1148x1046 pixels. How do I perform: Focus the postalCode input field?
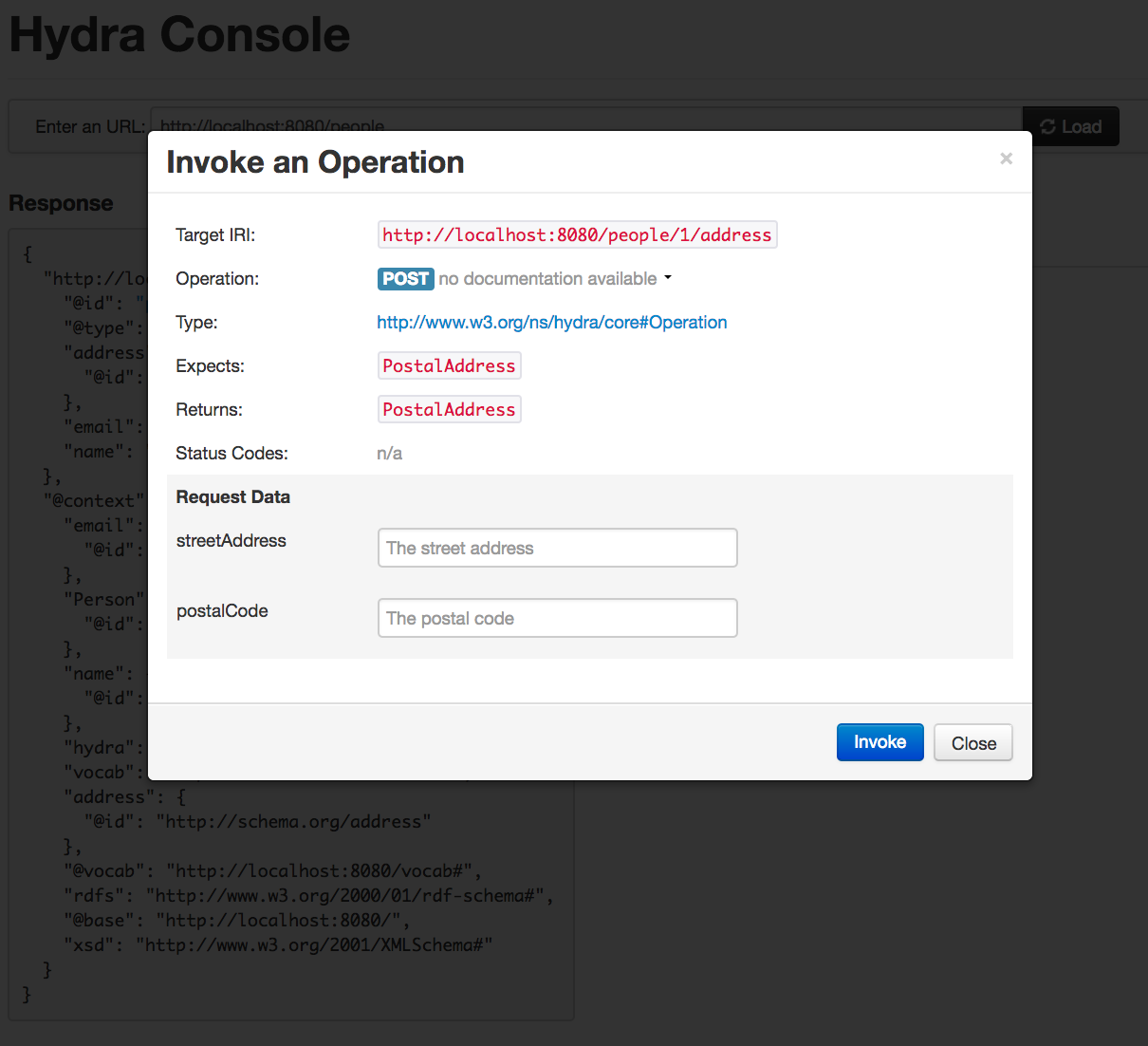point(557,618)
